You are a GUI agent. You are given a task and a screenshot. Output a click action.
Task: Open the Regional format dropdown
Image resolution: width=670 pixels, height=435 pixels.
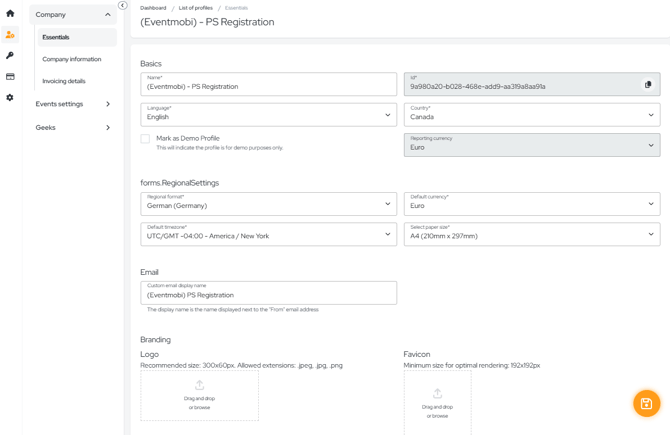268,204
